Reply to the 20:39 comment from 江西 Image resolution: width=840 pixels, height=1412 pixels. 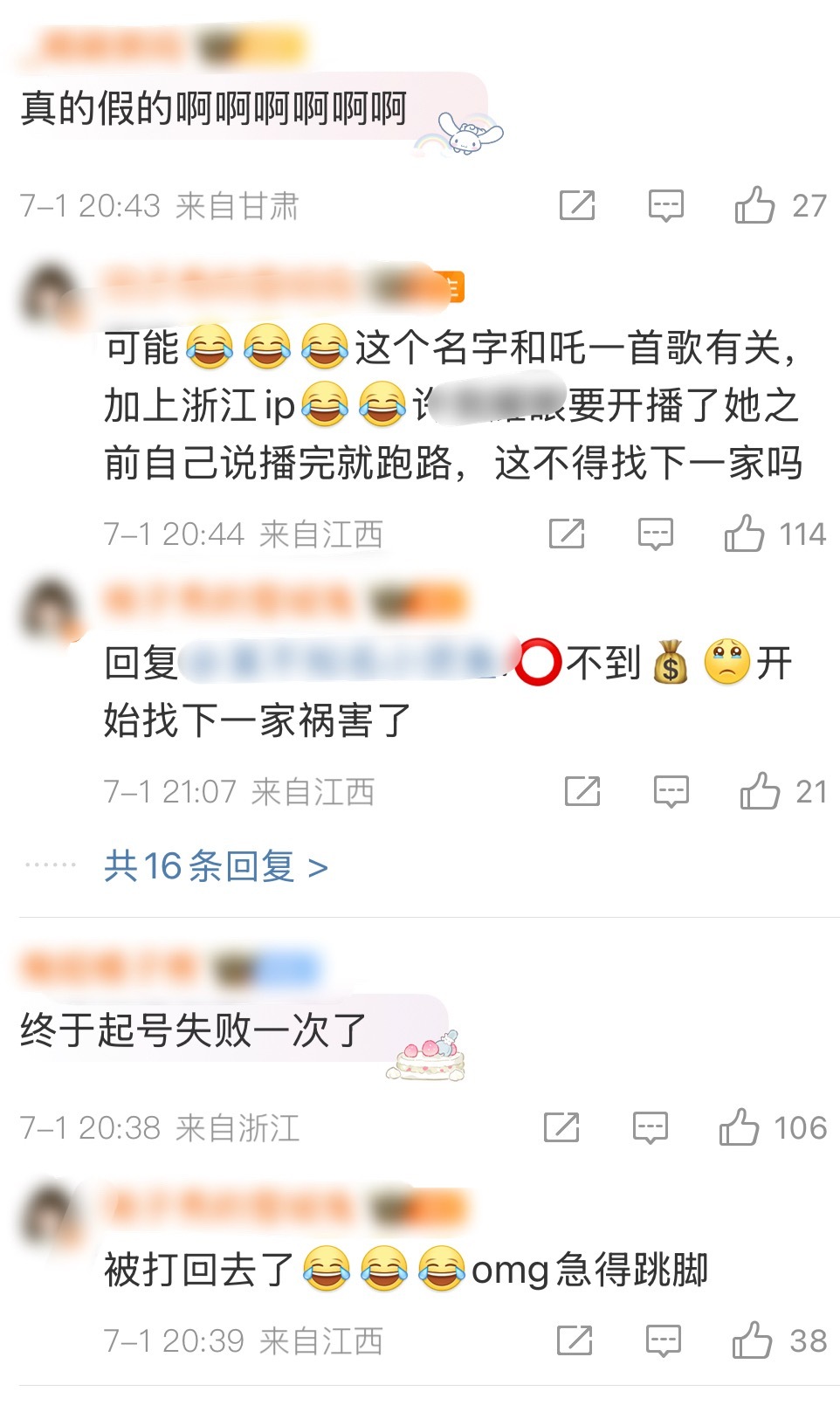click(x=663, y=1340)
